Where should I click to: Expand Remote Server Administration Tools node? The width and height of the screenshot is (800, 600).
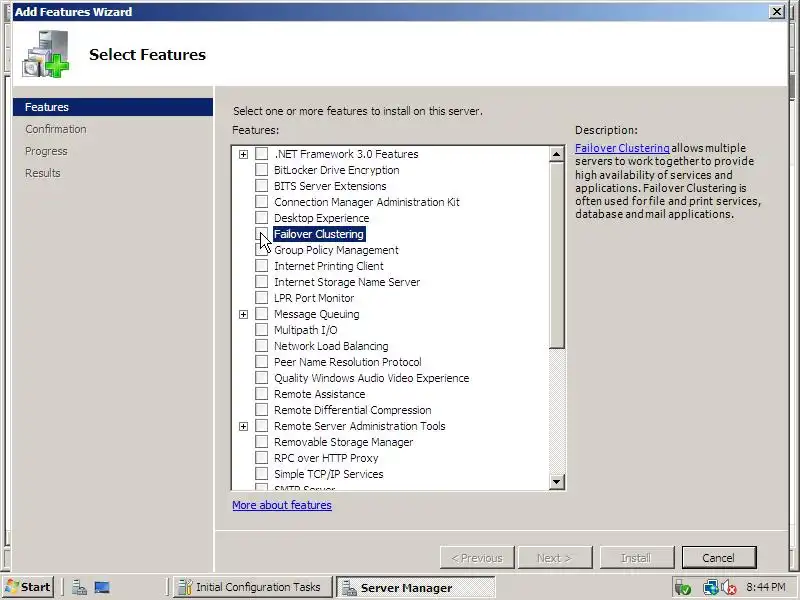point(243,426)
